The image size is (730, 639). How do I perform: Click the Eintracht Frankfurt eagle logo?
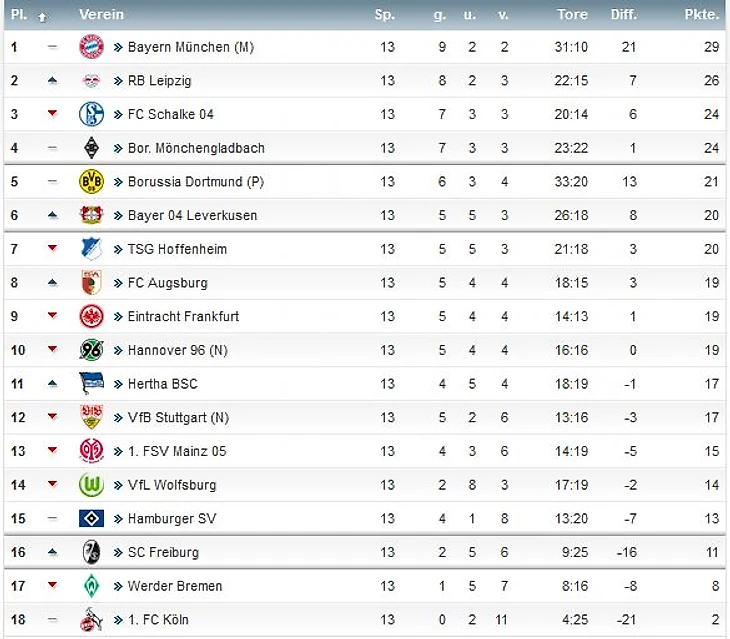[91, 316]
